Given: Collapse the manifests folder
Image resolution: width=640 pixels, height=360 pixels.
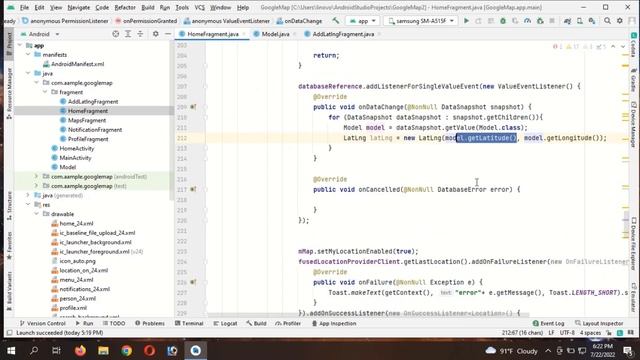Looking at the screenshot, I should click(x=28, y=55).
